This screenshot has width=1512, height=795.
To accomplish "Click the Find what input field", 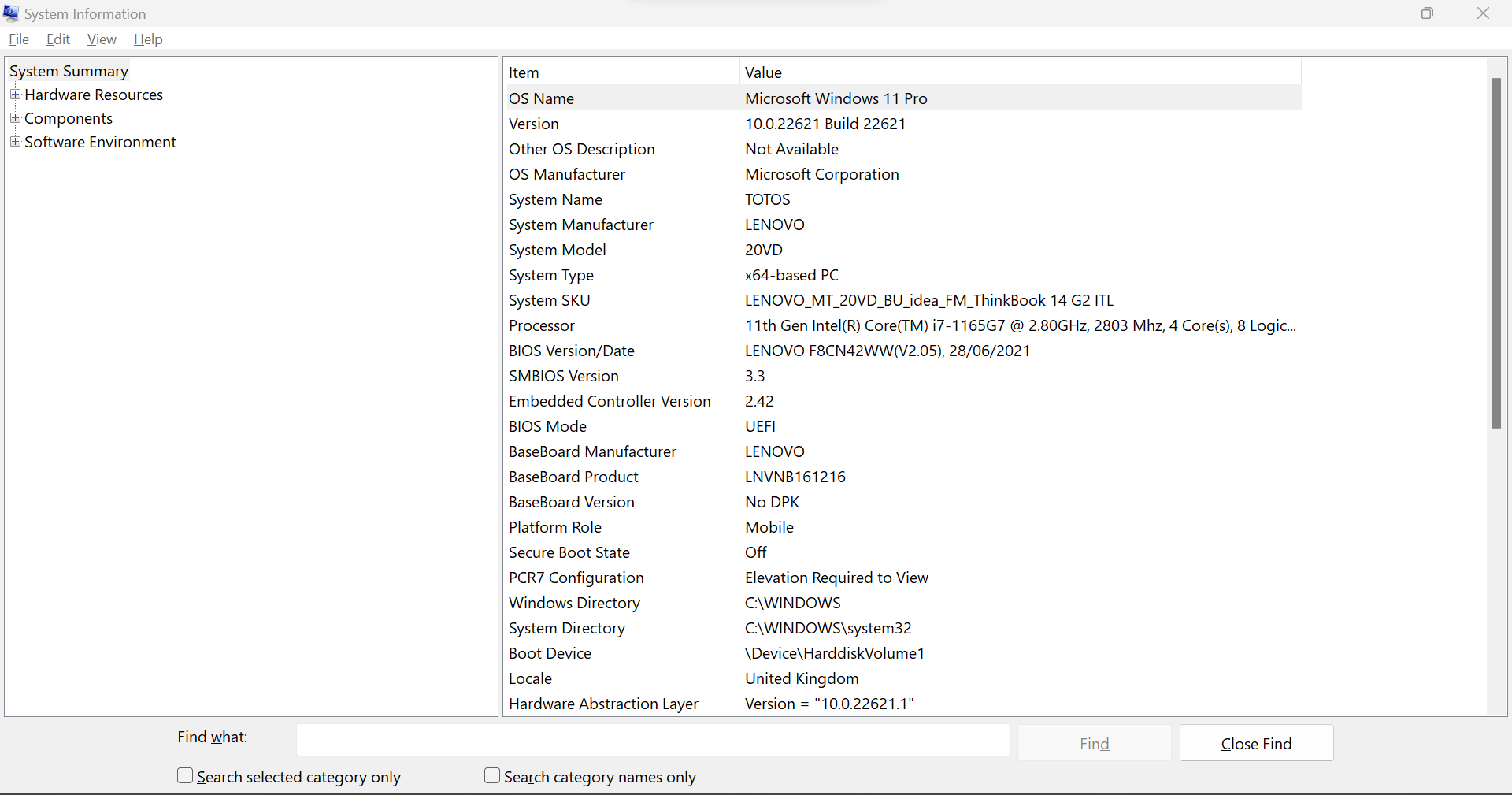I will tap(653, 740).
